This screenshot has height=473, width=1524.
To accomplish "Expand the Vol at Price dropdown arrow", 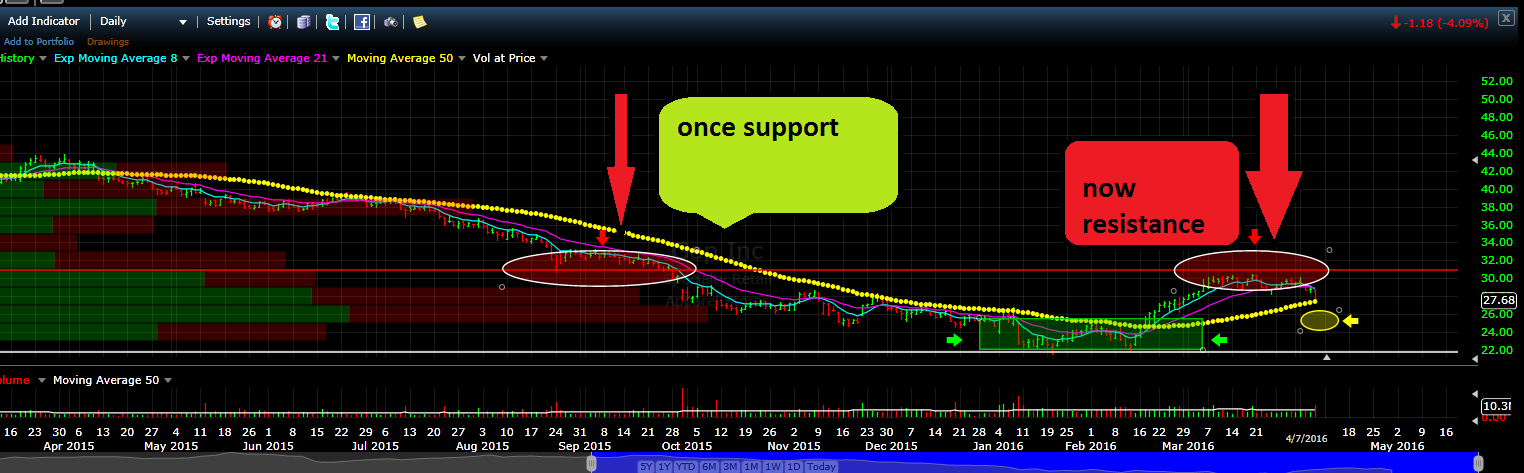I will (544, 59).
